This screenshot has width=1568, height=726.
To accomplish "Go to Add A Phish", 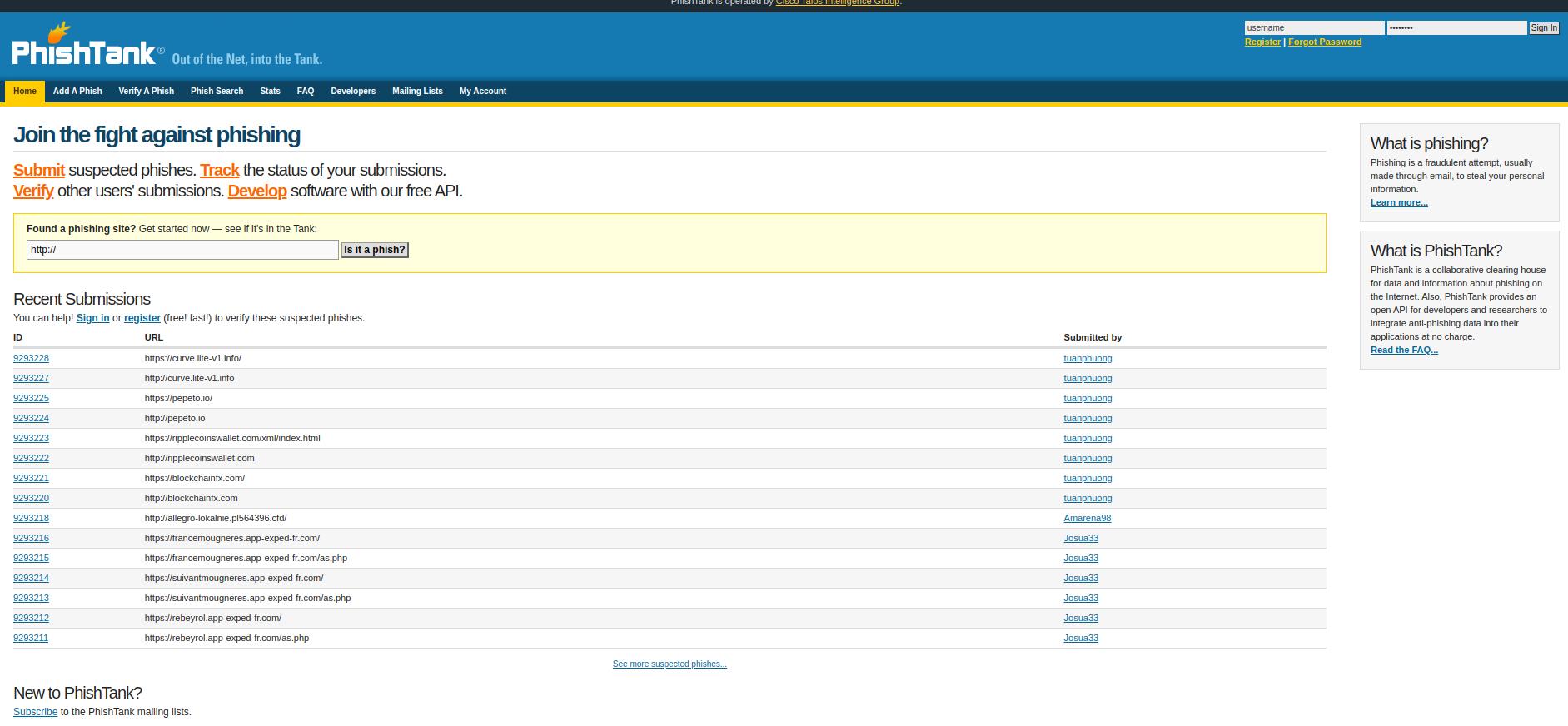I will 77,92.
